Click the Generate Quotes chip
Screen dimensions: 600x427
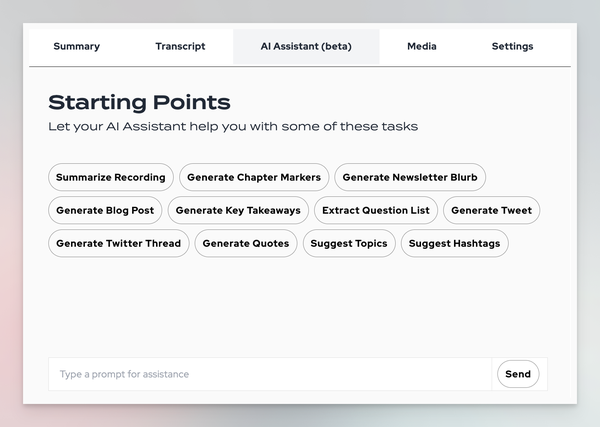tap(246, 243)
